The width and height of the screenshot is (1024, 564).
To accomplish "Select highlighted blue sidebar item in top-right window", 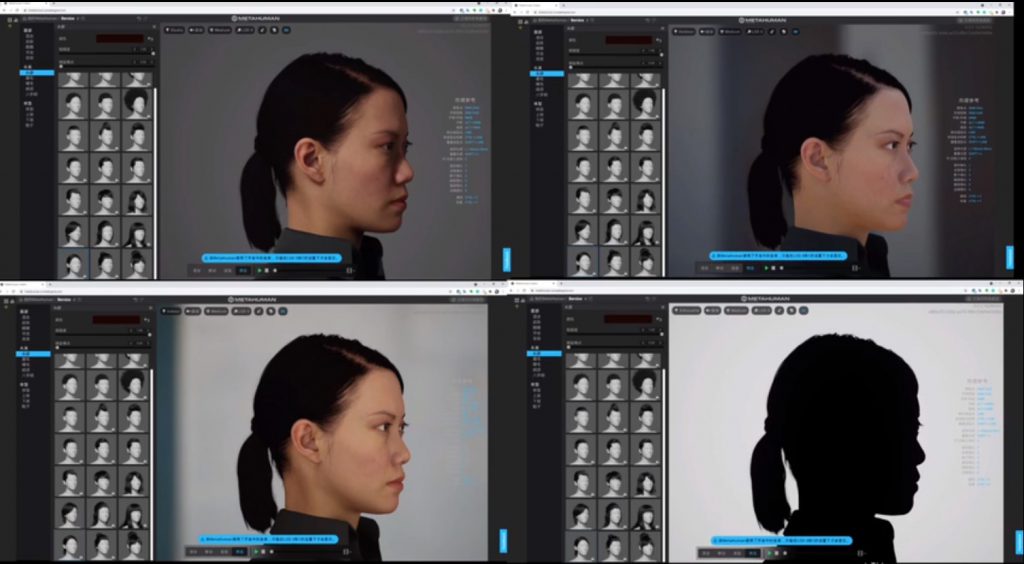I will pos(547,74).
